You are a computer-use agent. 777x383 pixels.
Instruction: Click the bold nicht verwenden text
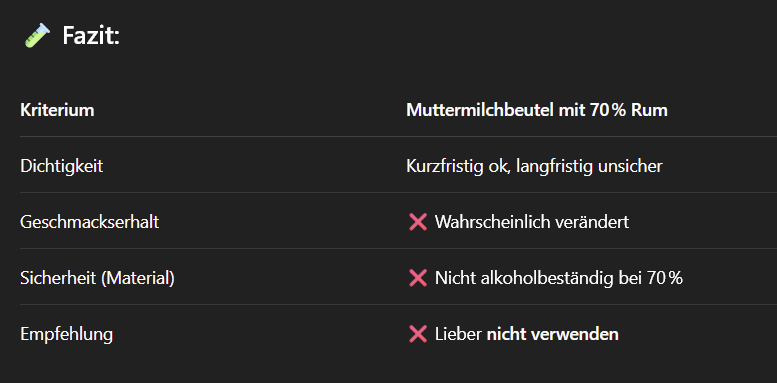[553, 334]
